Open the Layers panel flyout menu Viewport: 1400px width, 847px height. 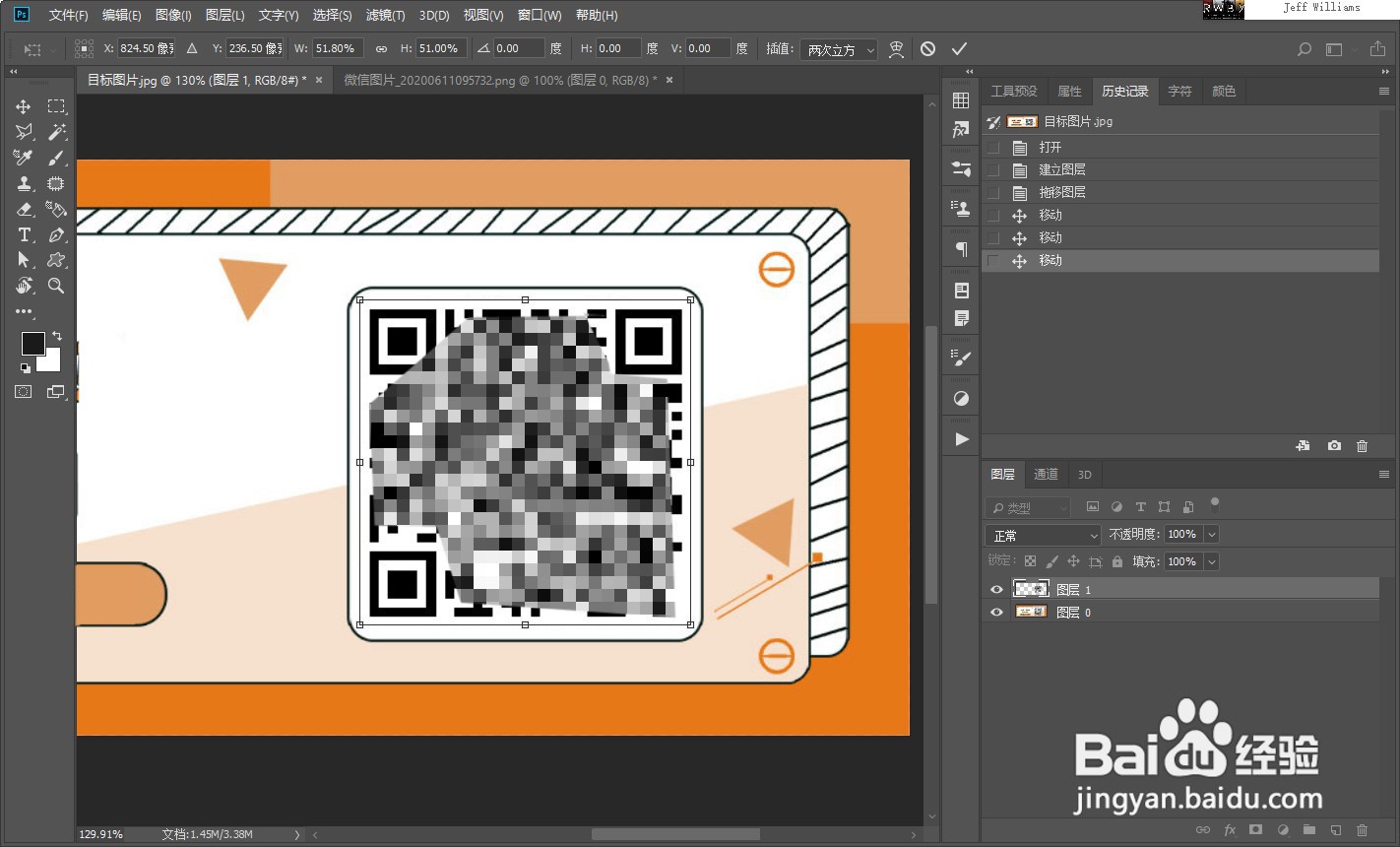[1383, 475]
